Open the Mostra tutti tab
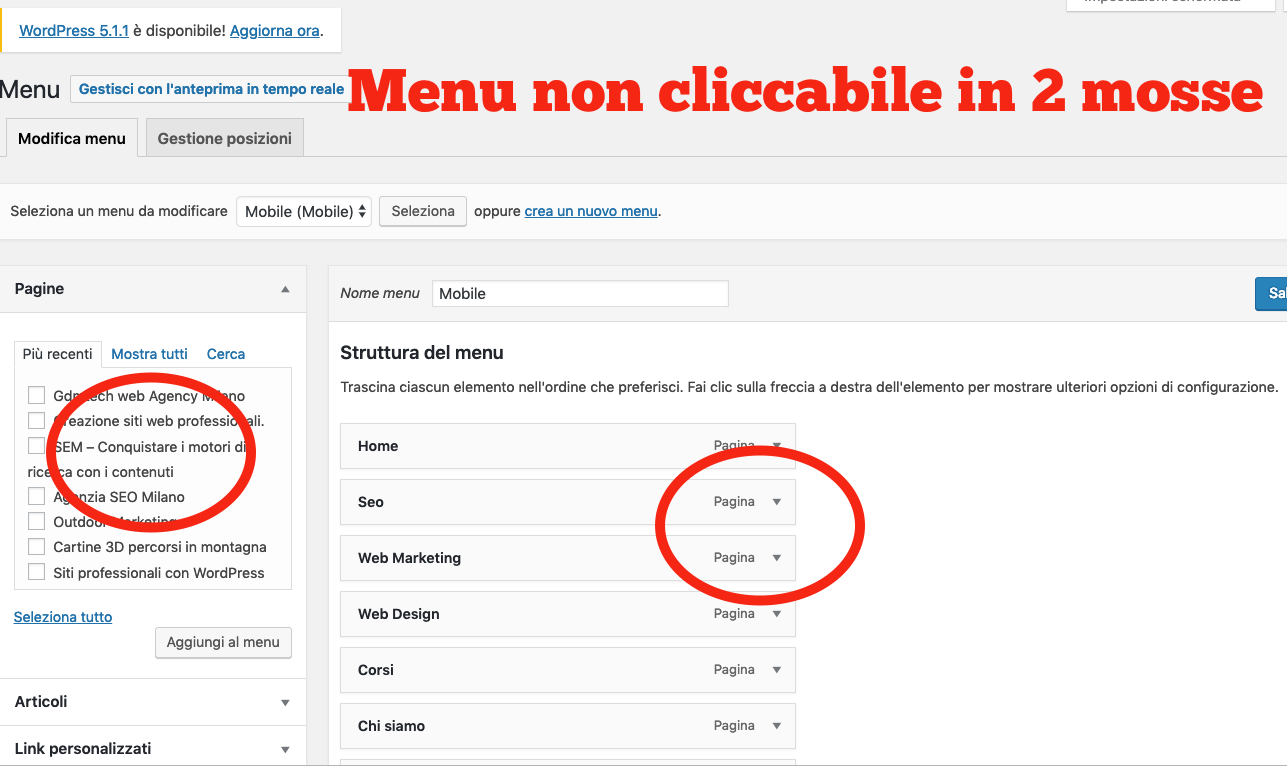 coord(150,354)
